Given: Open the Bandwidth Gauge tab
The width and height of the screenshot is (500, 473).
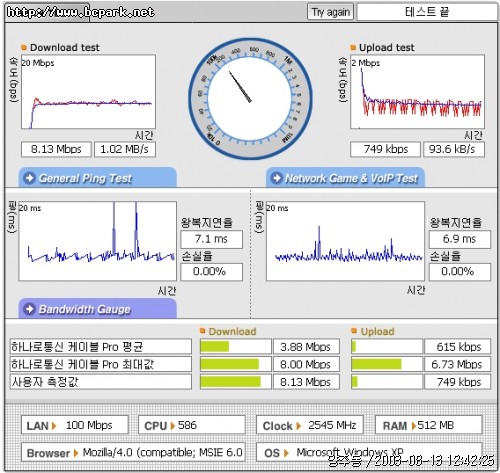Looking at the screenshot, I should [x=97, y=309].
